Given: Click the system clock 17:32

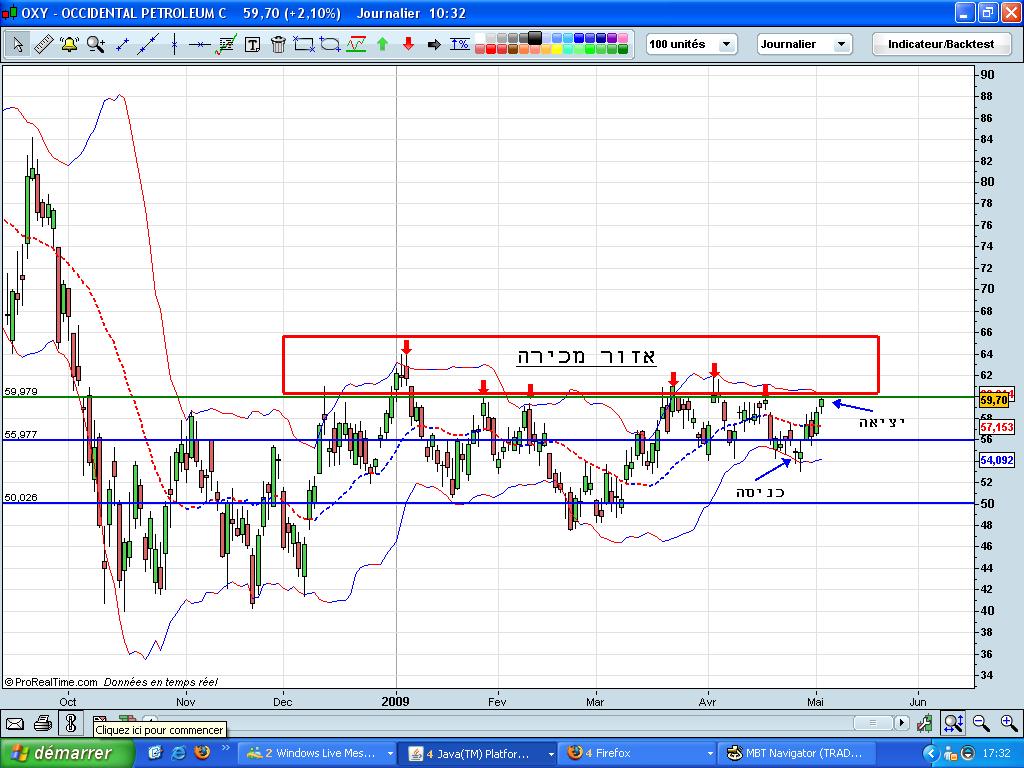Looking at the screenshot, I should (997, 753).
